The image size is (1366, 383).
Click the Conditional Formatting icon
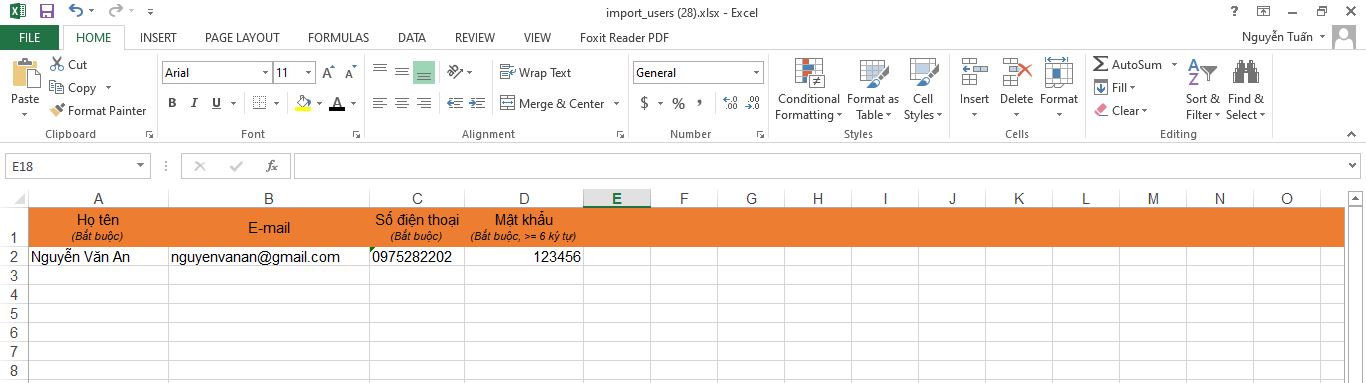(x=808, y=73)
